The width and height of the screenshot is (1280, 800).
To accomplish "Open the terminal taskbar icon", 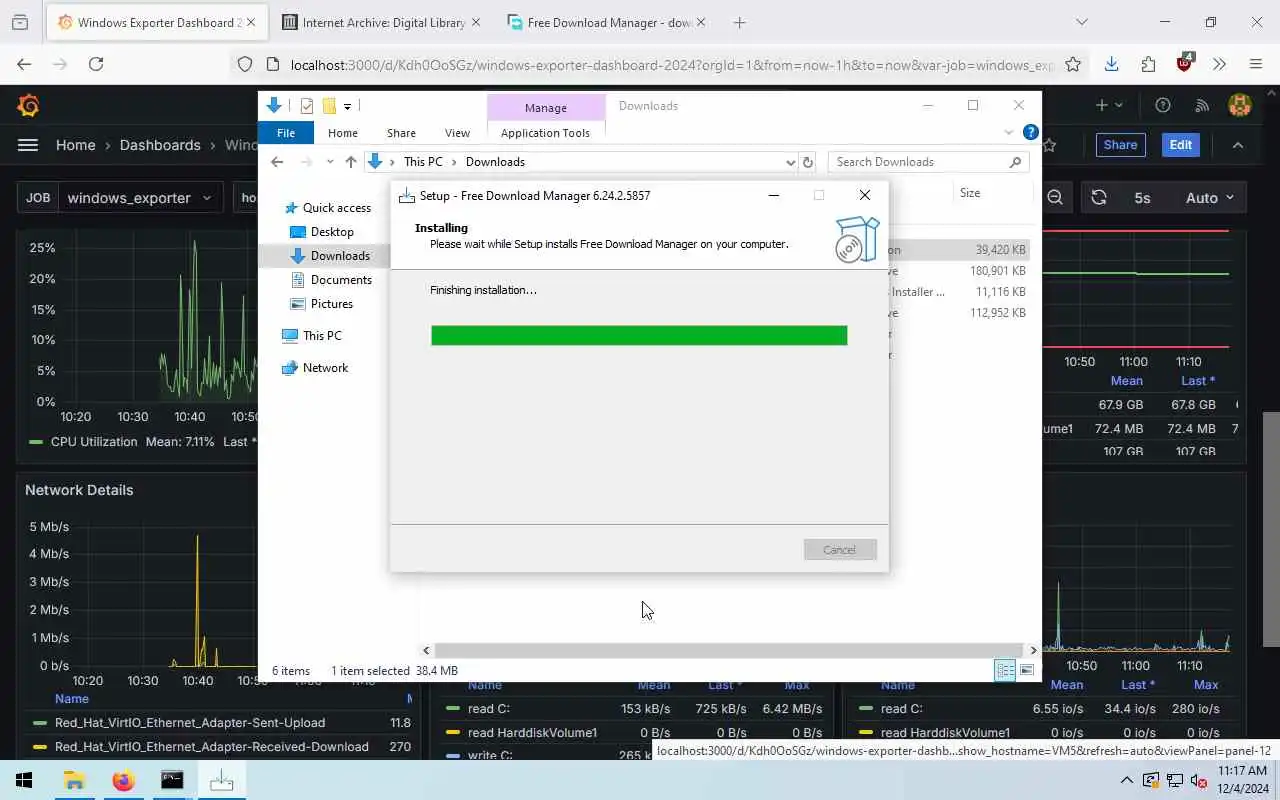I will tap(172, 780).
